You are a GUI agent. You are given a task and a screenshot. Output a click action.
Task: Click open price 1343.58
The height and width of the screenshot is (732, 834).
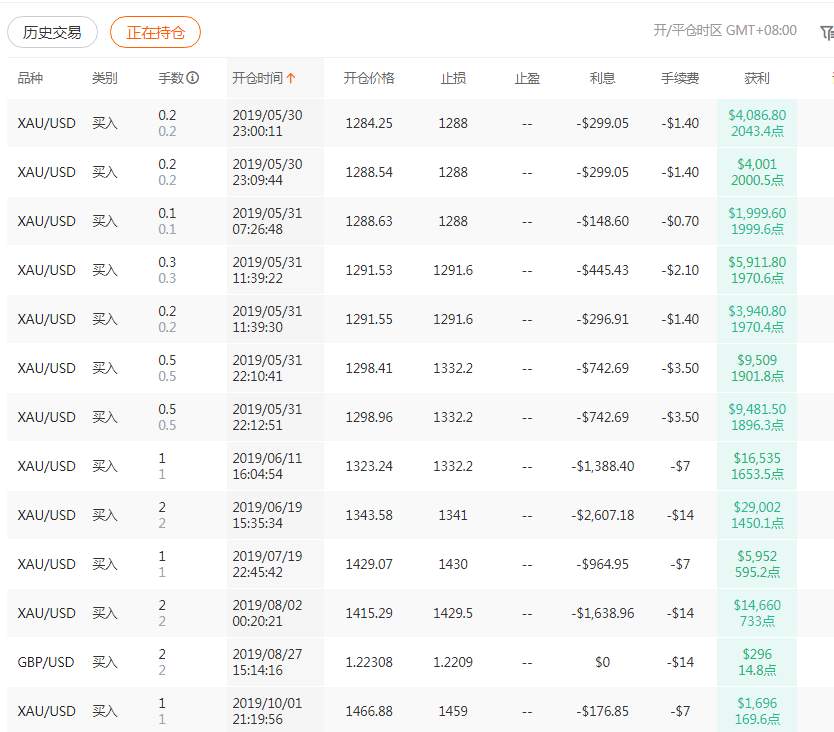tap(369, 515)
